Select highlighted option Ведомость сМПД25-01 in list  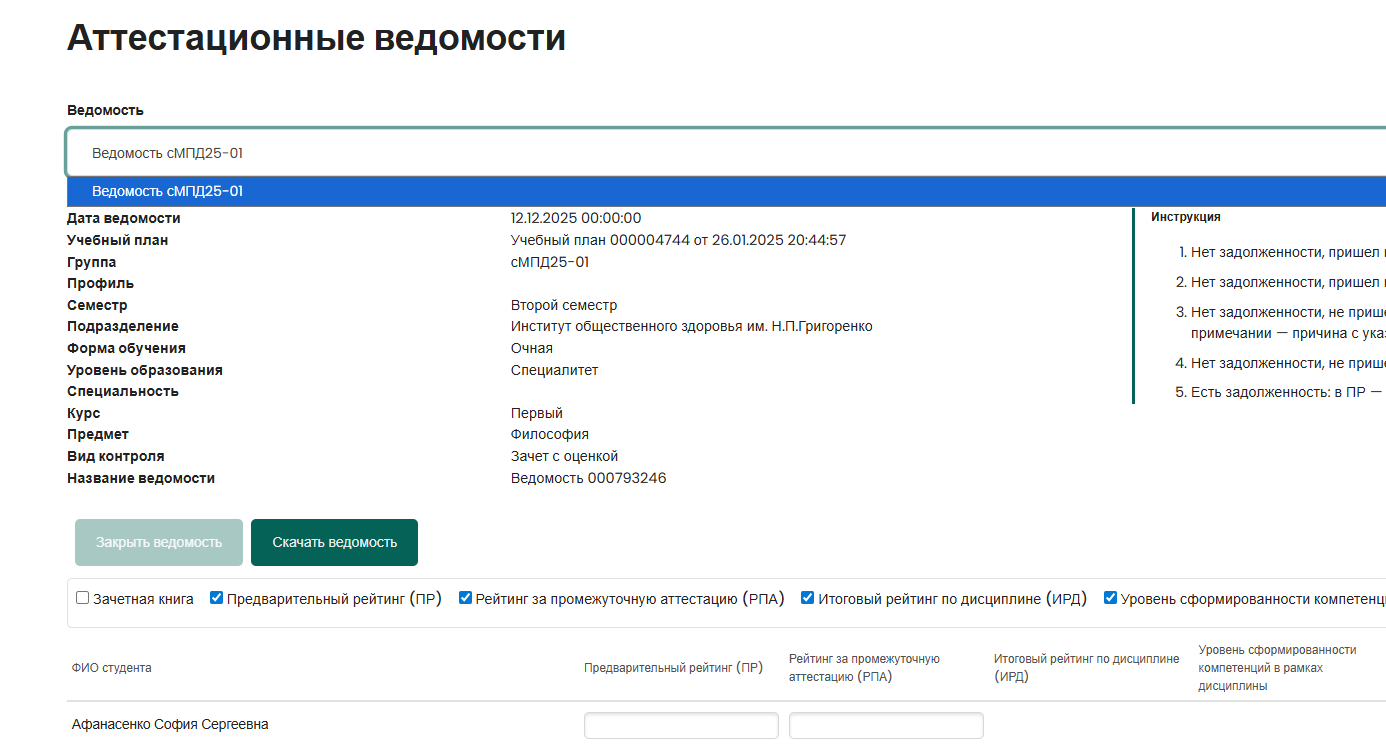167,191
